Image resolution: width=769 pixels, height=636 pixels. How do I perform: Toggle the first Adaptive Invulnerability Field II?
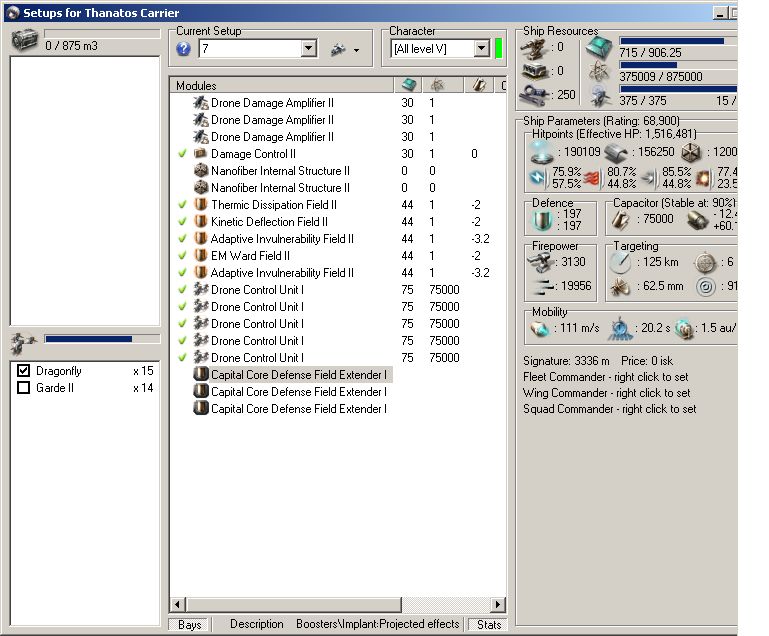(182, 239)
